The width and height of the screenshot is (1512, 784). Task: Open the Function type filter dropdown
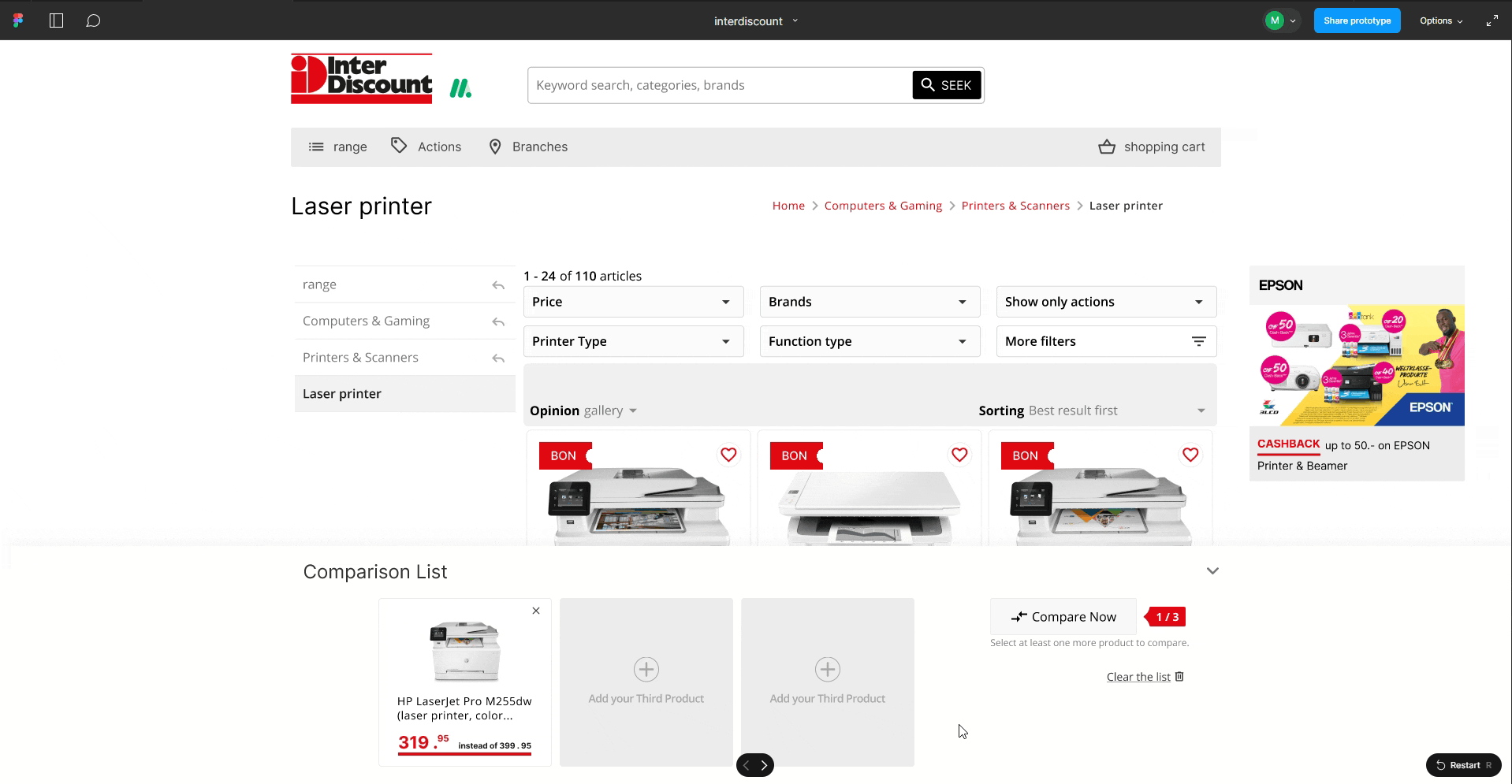(x=870, y=341)
